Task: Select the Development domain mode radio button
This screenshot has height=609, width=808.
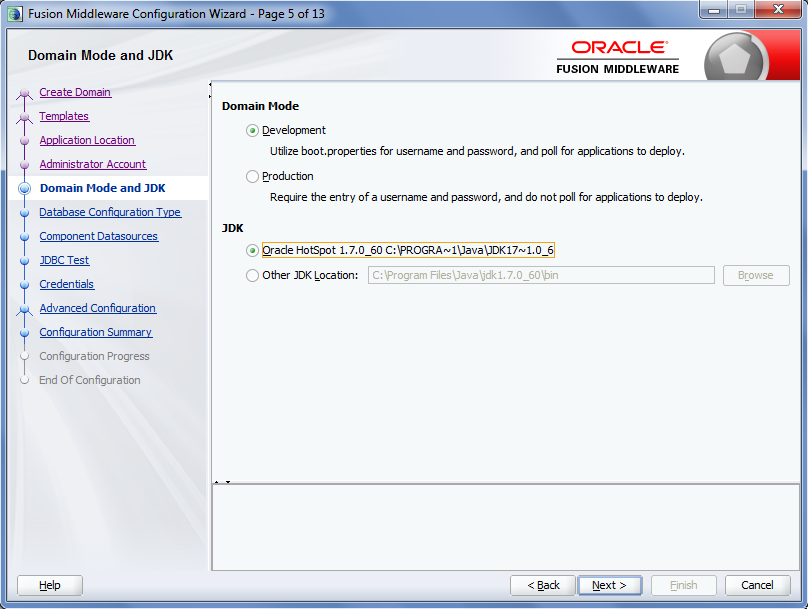Action: (252, 131)
